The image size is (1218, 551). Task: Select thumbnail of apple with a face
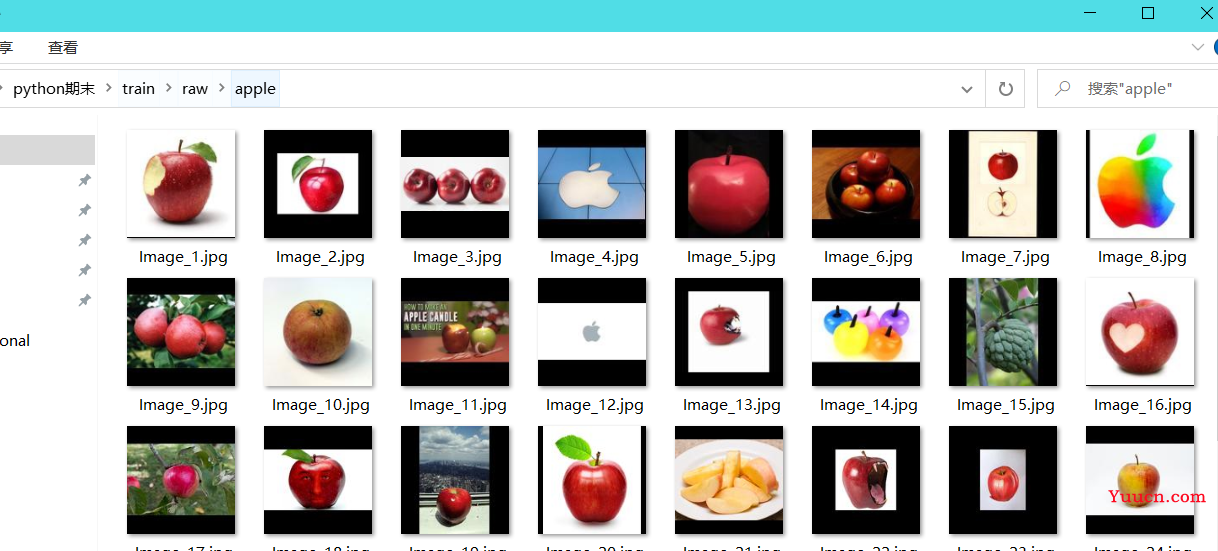click(318, 480)
